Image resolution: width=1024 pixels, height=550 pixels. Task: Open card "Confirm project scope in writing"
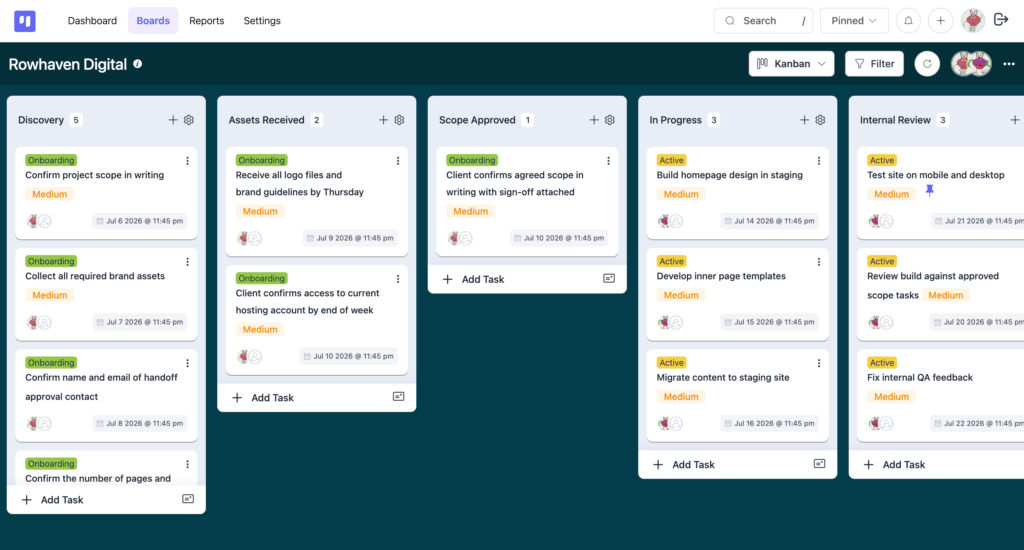coord(95,175)
